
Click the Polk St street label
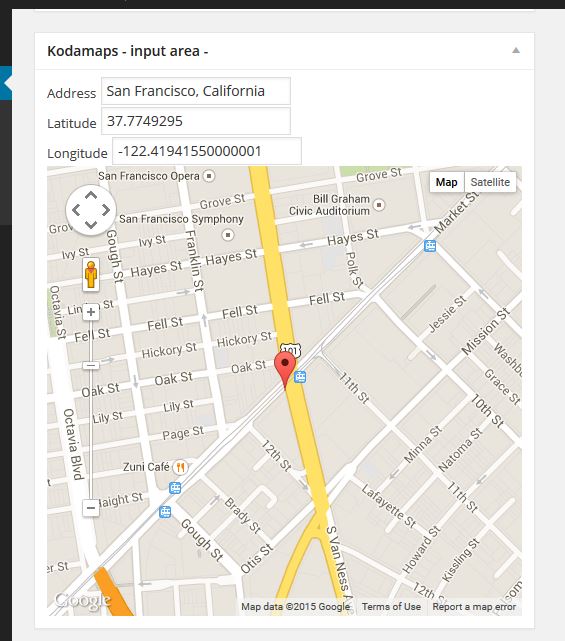point(354,269)
